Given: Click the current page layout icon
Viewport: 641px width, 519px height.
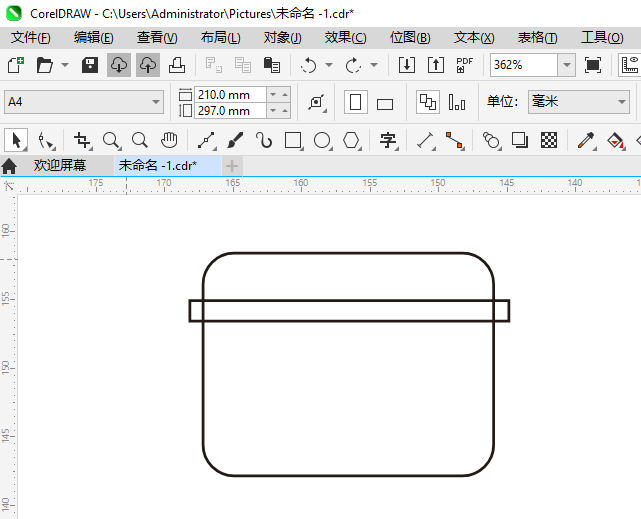Looking at the screenshot, I should tap(457, 102).
